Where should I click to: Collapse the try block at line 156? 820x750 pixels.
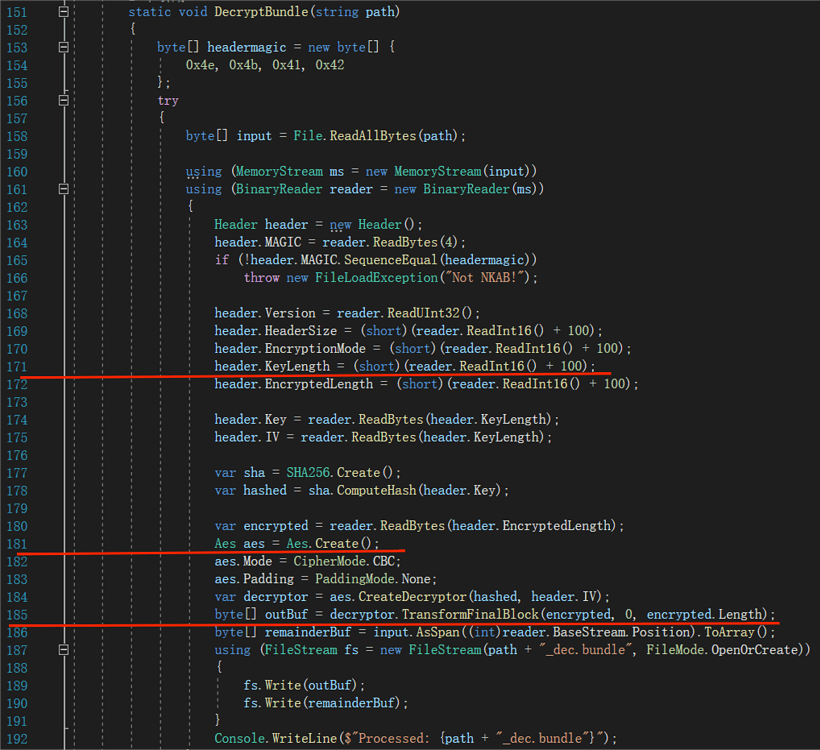65,100
